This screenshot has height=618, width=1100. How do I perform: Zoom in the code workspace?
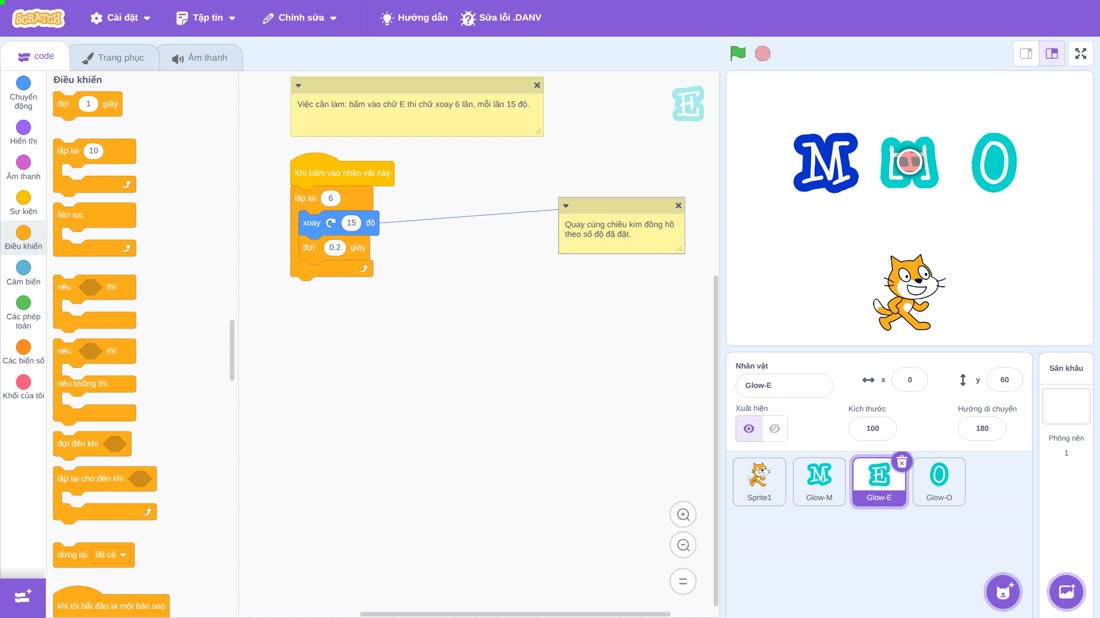click(x=683, y=514)
